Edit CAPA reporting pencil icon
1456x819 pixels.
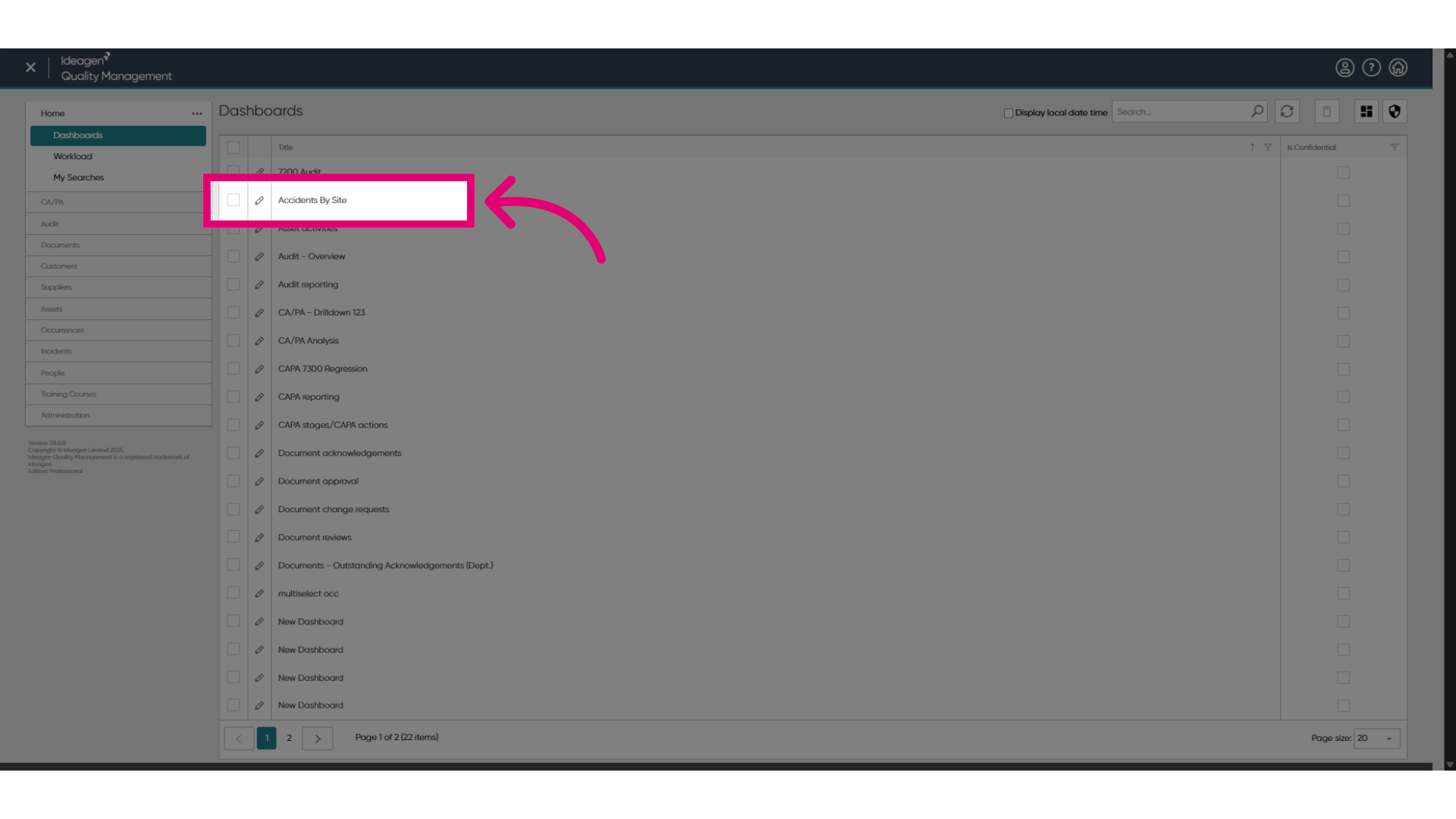pos(259,397)
